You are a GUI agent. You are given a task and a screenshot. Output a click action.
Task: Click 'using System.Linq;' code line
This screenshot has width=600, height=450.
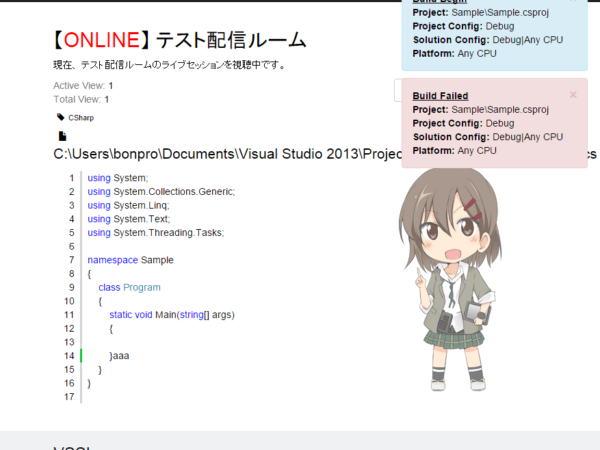pos(128,205)
